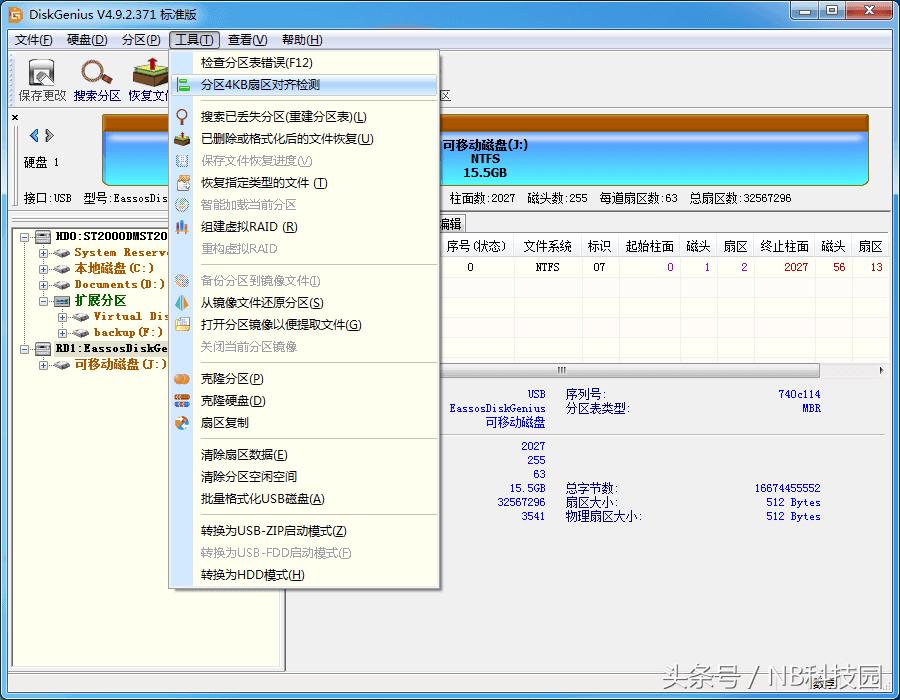Click the DiskGenius icon in the title bar
The image size is (900, 700).
click(x=14, y=11)
